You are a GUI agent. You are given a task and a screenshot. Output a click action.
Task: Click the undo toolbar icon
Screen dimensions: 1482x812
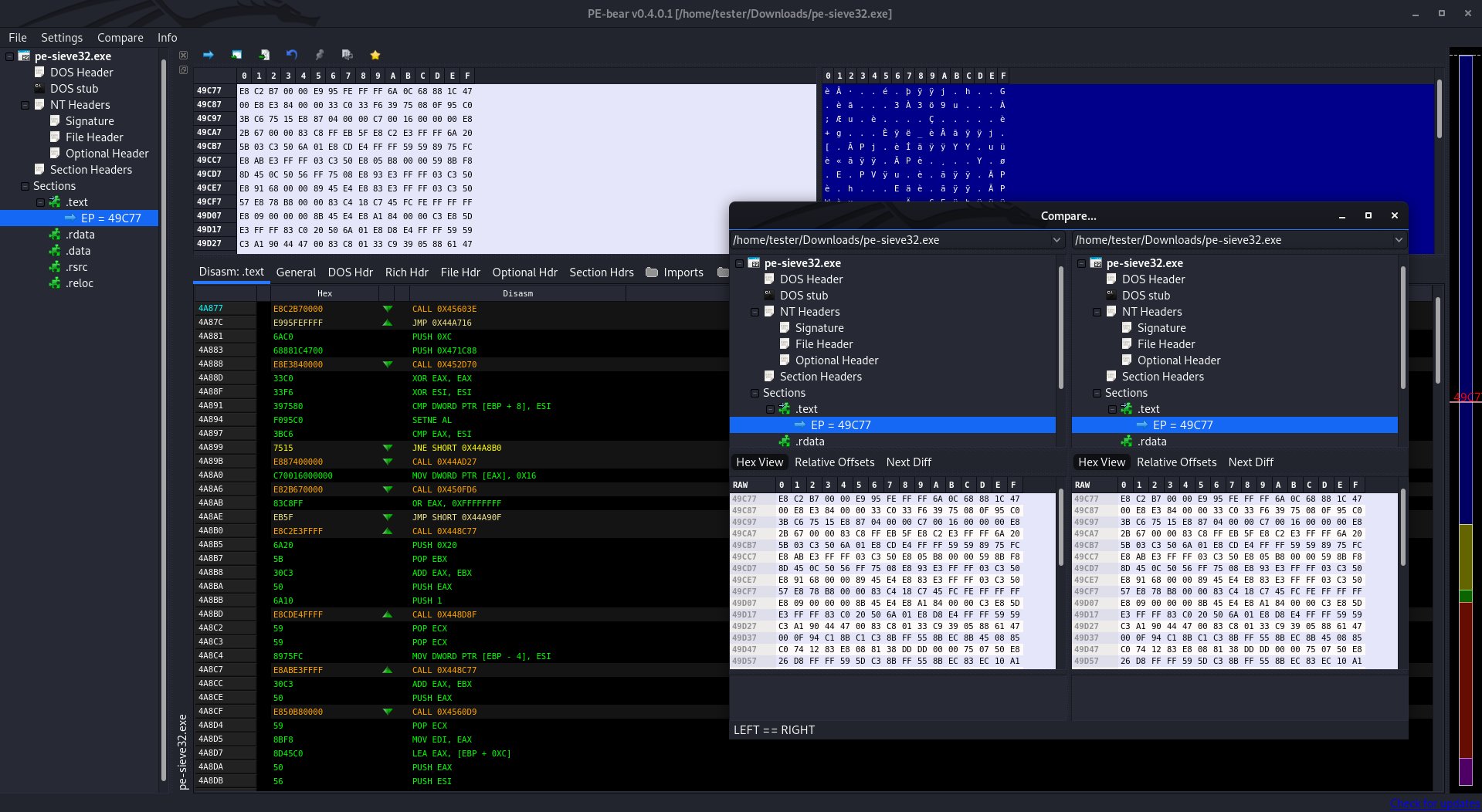click(291, 55)
